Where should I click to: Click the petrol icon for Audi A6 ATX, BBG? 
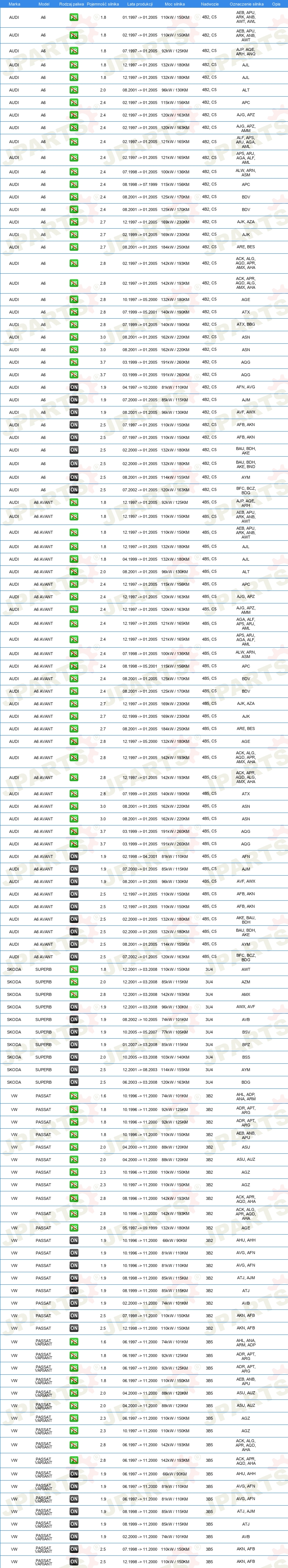click(x=74, y=325)
